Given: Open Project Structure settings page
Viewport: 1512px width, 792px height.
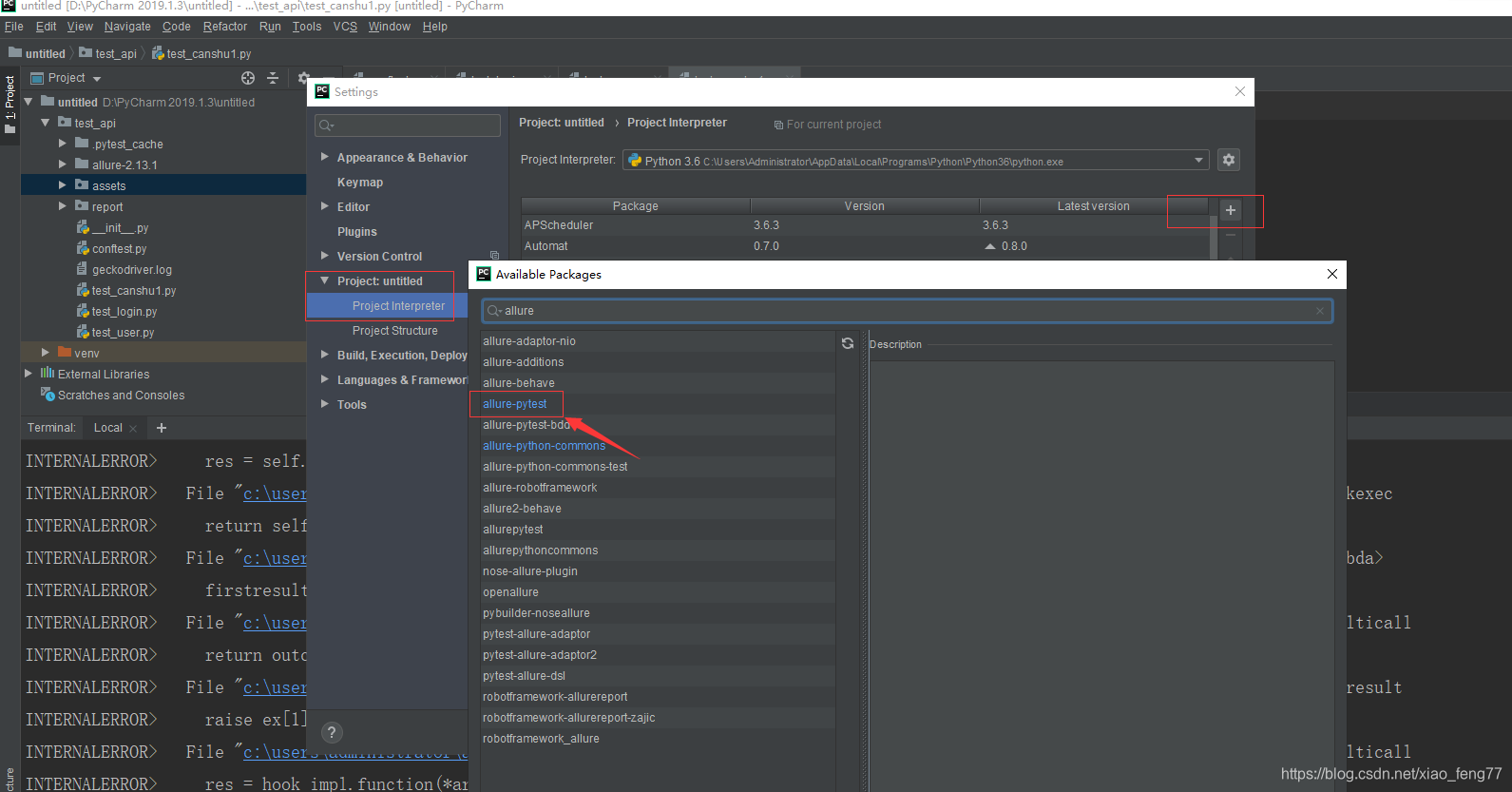Looking at the screenshot, I should pos(395,331).
